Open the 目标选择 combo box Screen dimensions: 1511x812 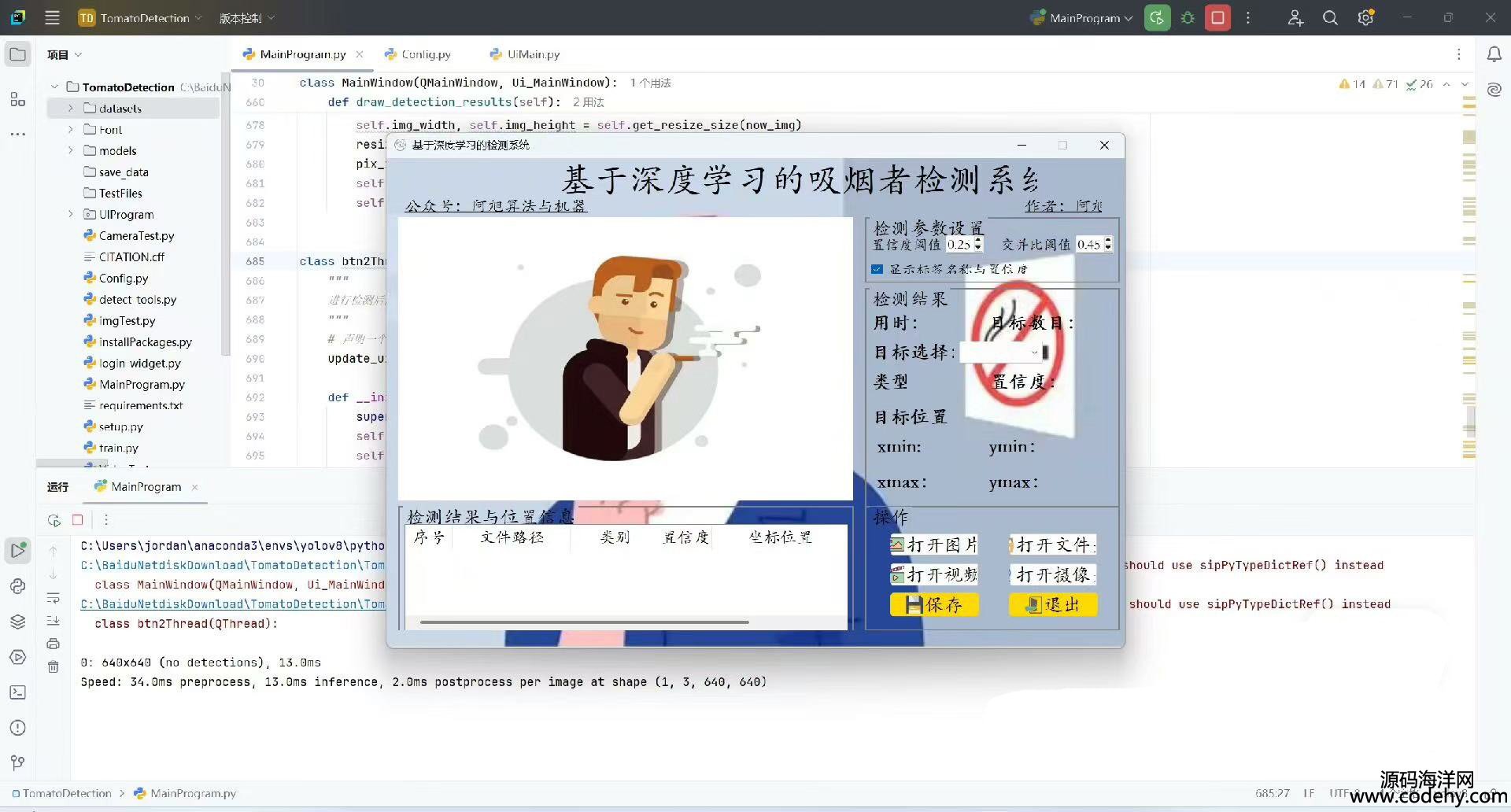[1001, 352]
